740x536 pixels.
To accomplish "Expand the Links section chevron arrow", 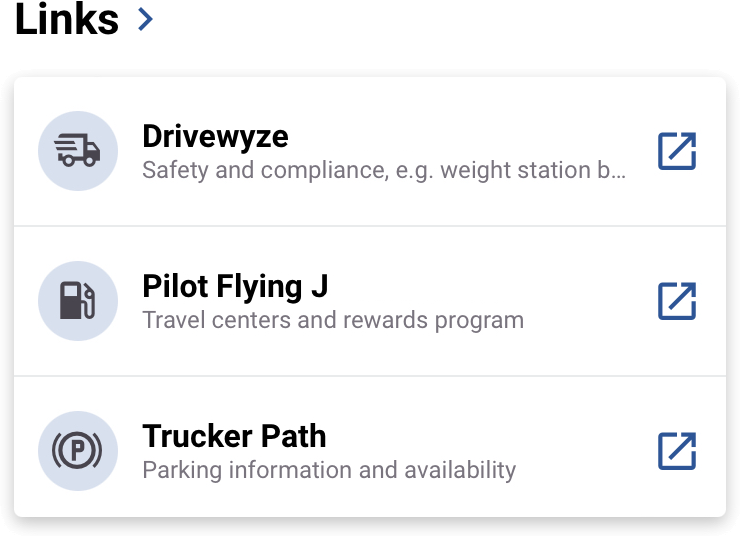I will [x=146, y=19].
